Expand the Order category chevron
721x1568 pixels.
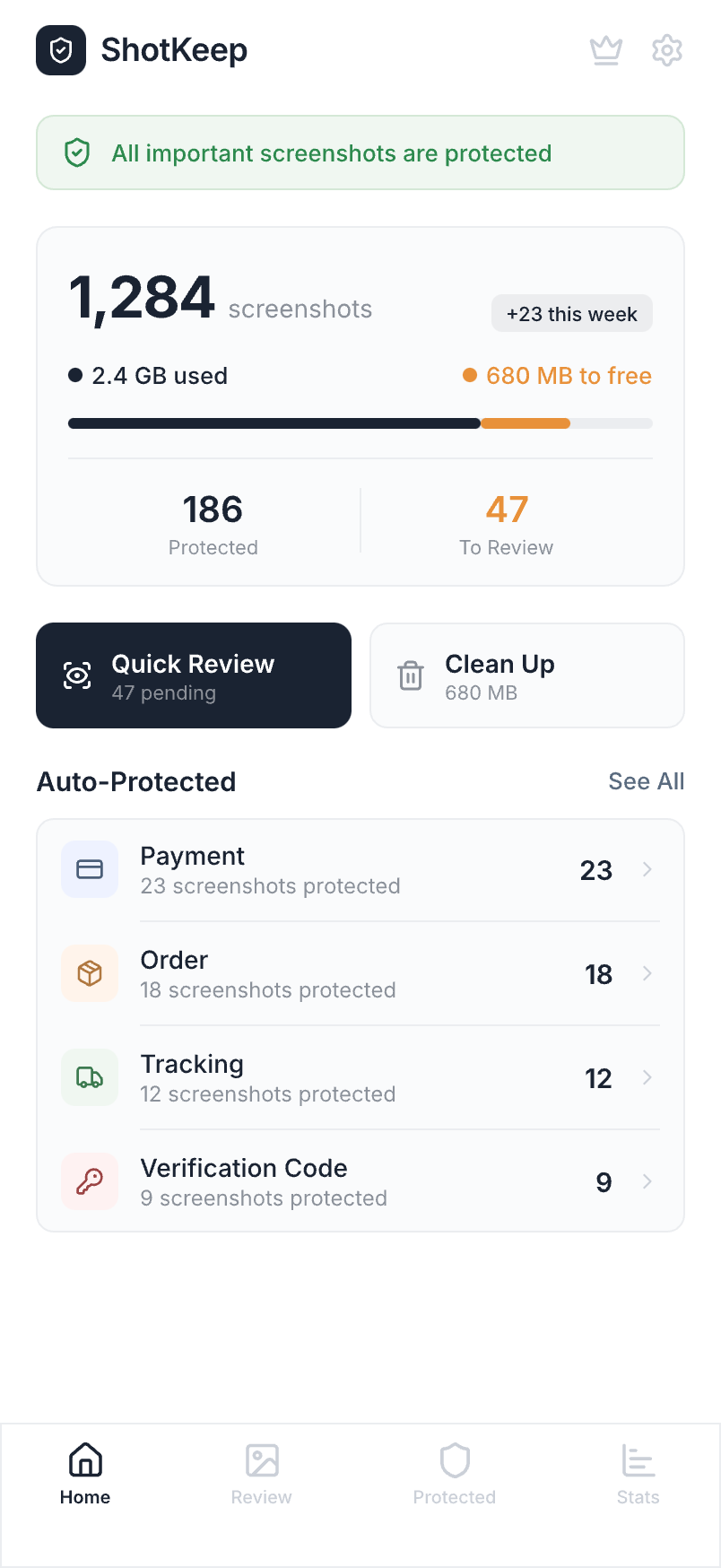pos(647,973)
